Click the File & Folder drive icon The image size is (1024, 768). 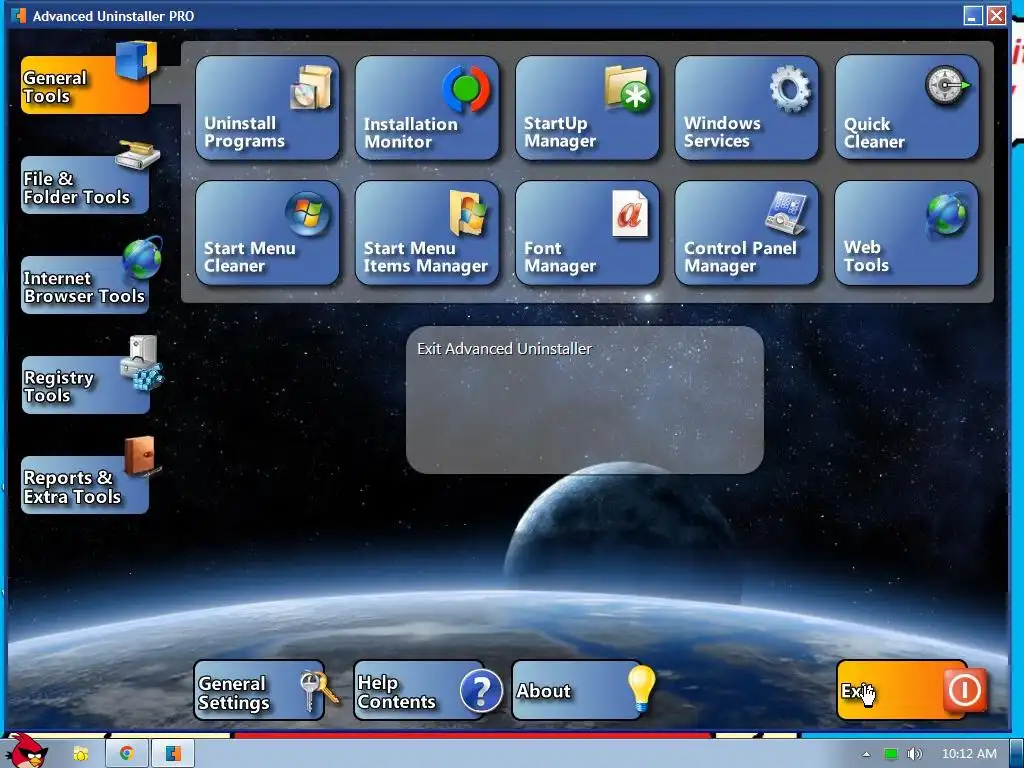tap(138, 155)
